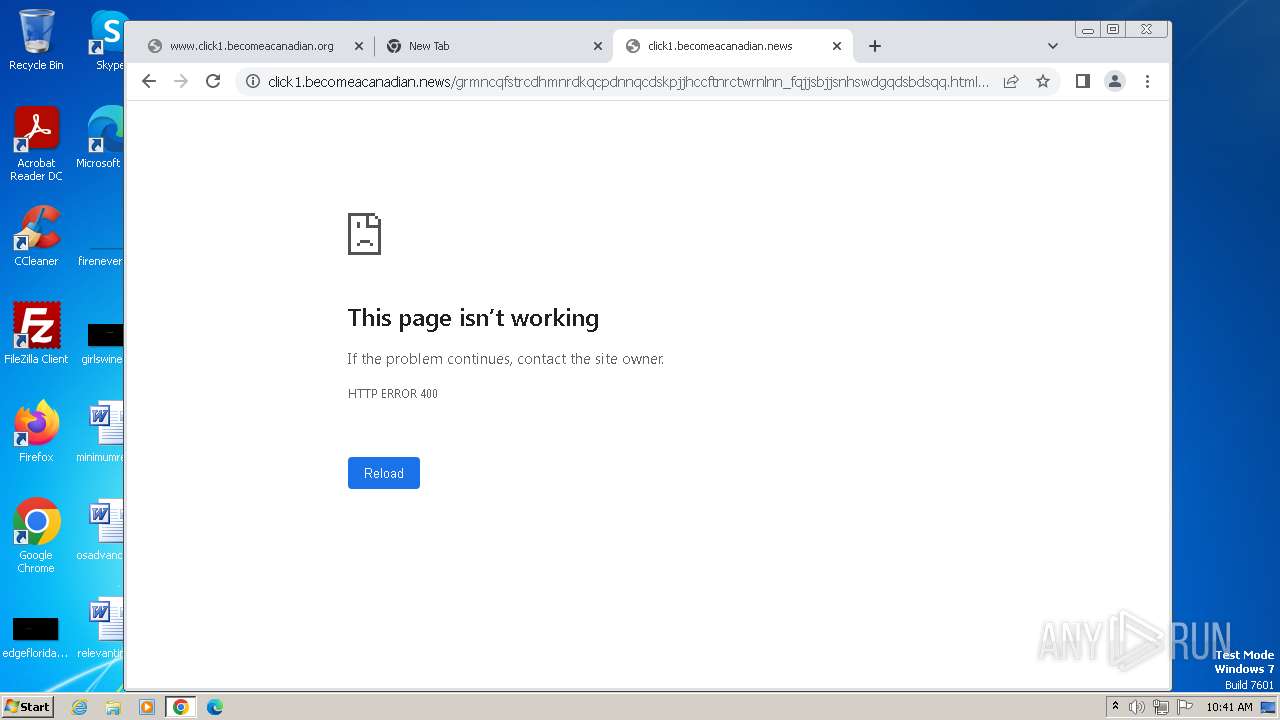Open Windows Explorer folder in taskbar
This screenshot has width=1280, height=720.
coord(113,707)
